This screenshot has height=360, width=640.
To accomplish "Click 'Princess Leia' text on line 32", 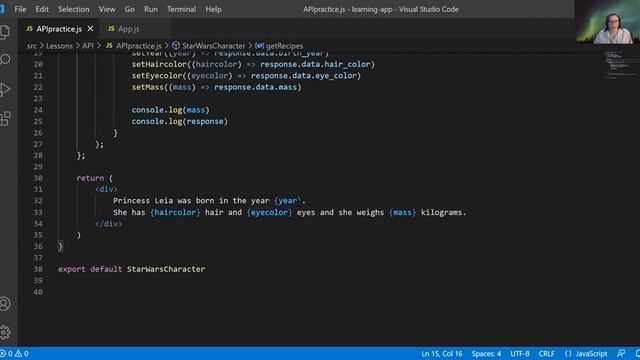I will [143, 200].
